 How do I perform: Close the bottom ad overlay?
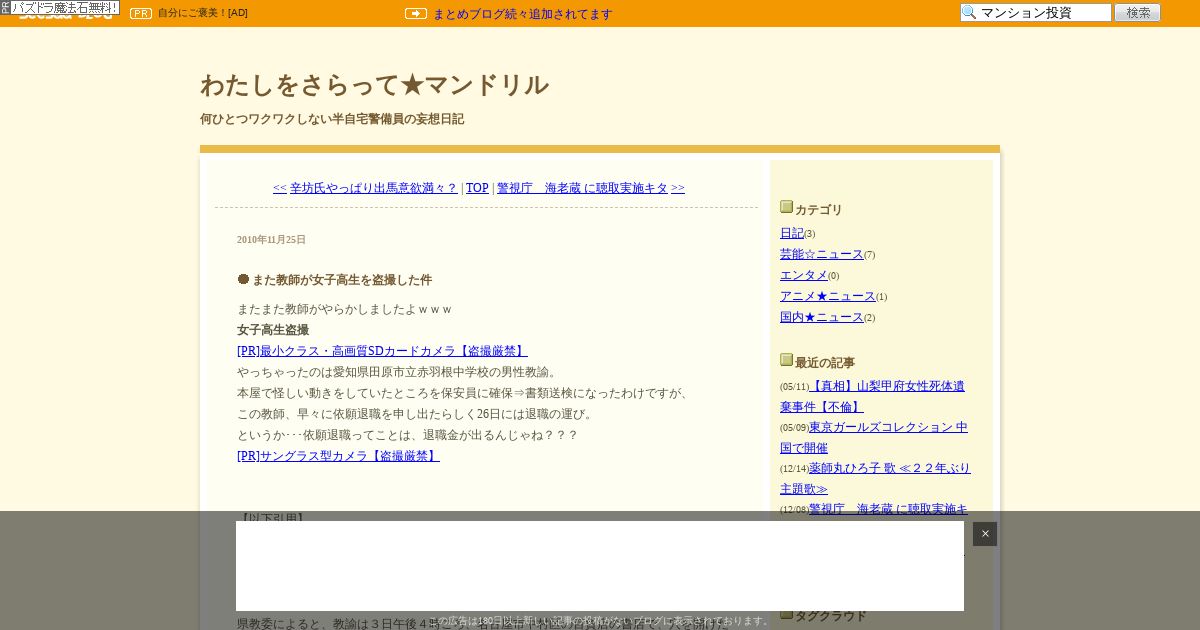click(x=985, y=534)
